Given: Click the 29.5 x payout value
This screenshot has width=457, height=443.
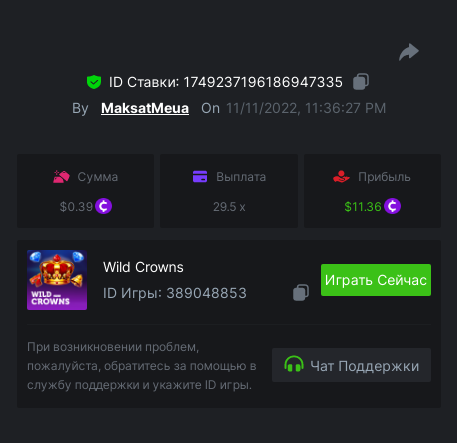Looking at the screenshot, I should click(x=229, y=207).
